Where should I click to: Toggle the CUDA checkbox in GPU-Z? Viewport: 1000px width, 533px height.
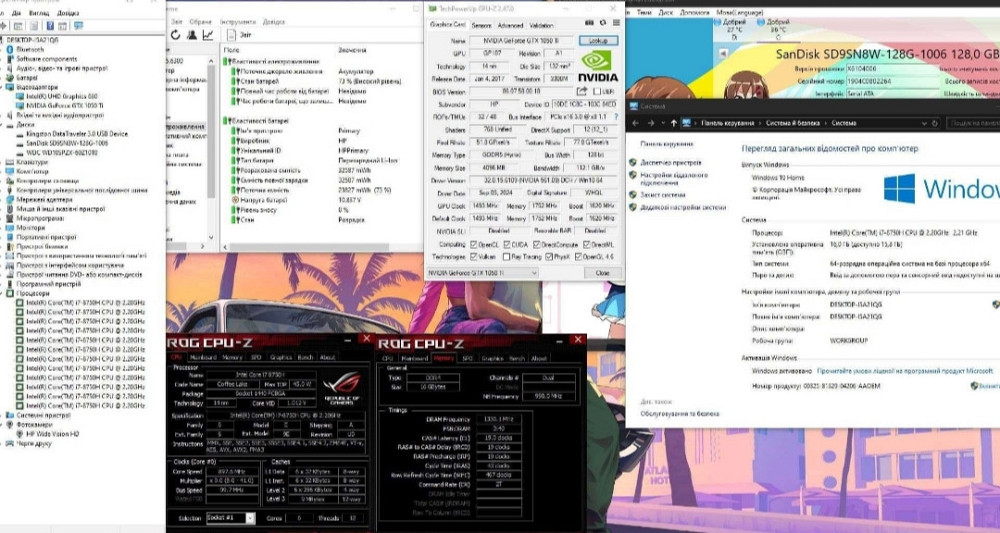pyautogui.click(x=504, y=244)
